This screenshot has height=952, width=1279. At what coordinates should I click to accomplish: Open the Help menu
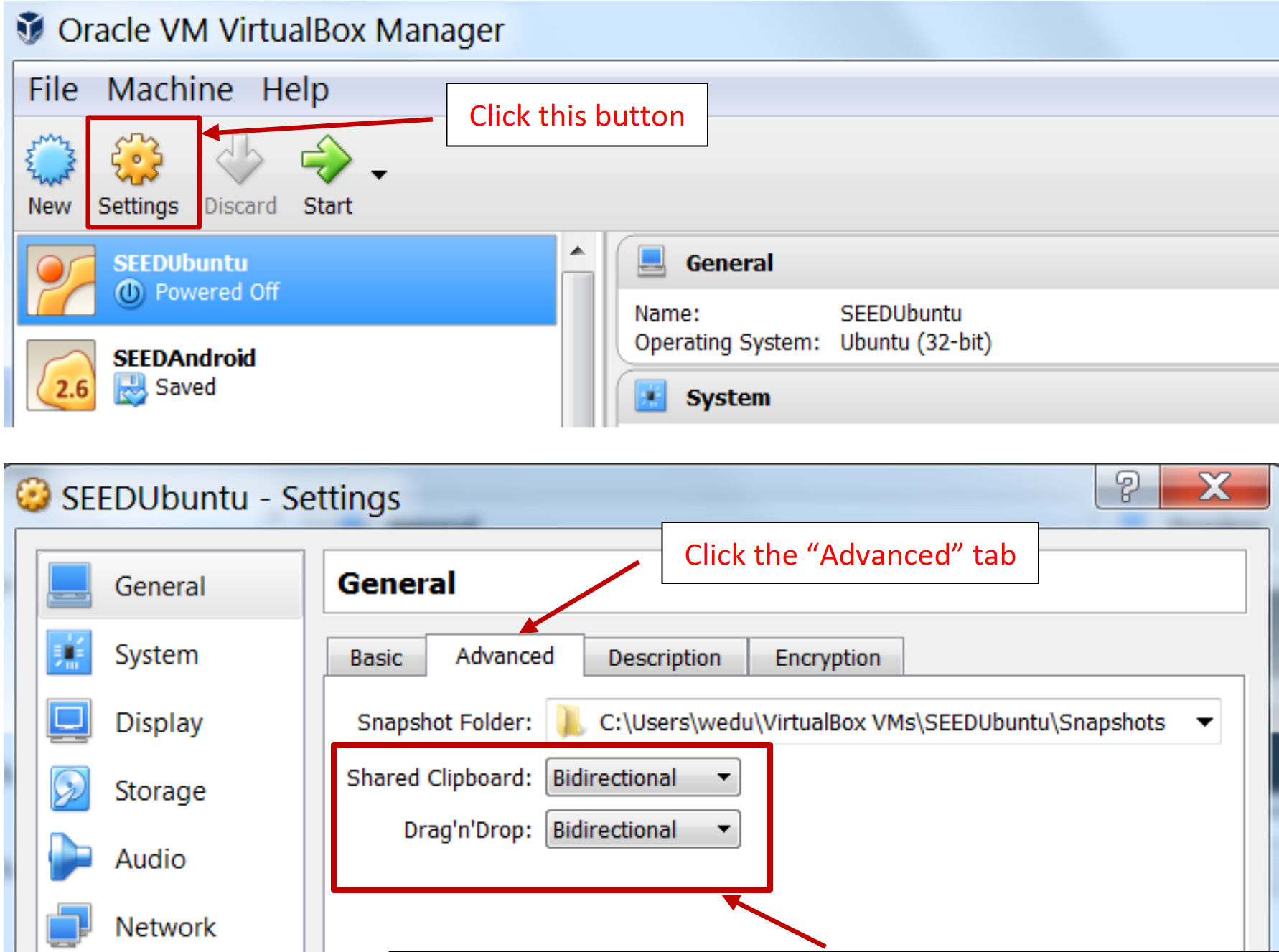coord(295,90)
